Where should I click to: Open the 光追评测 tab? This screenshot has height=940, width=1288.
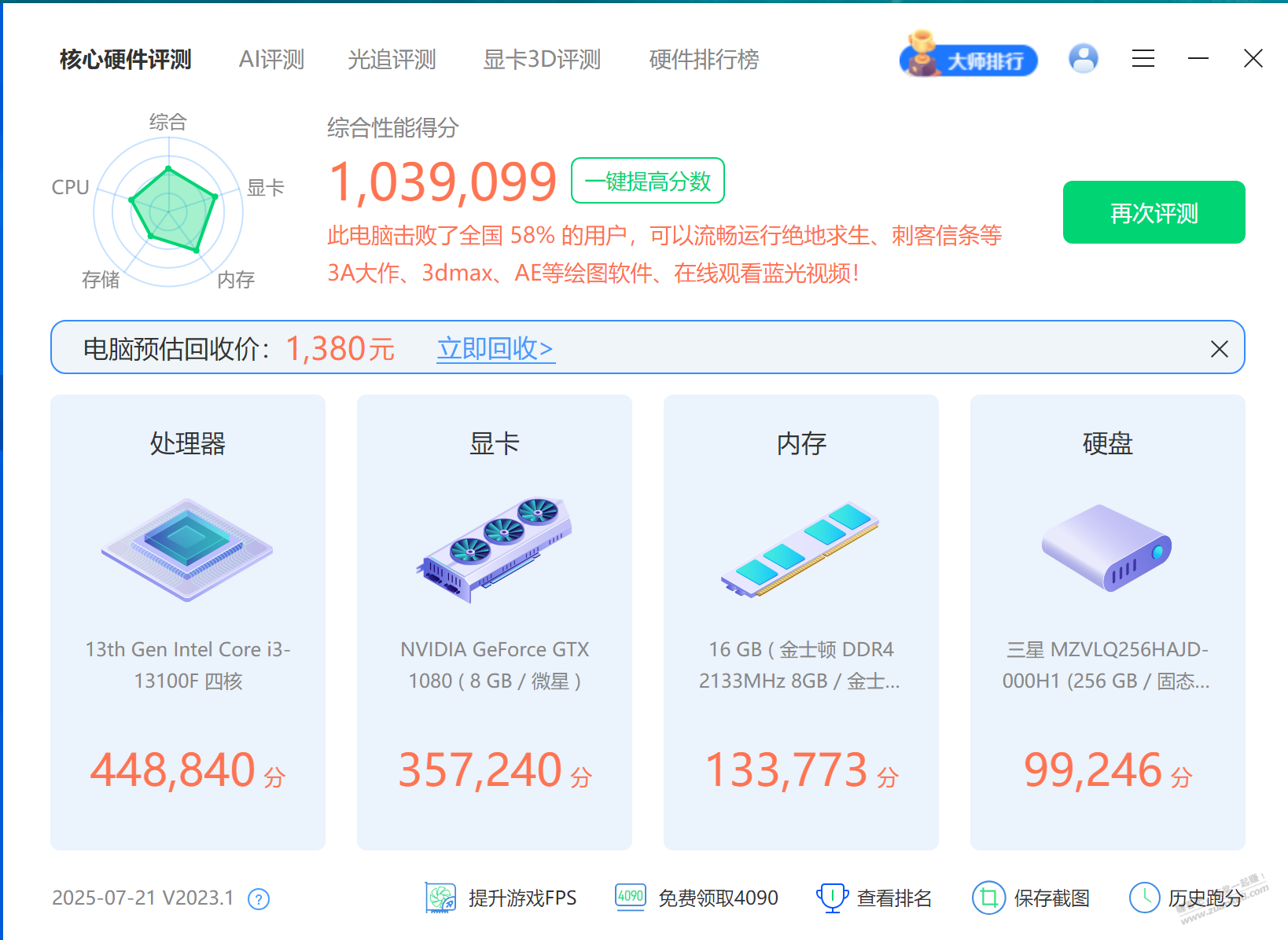tap(392, 59)
